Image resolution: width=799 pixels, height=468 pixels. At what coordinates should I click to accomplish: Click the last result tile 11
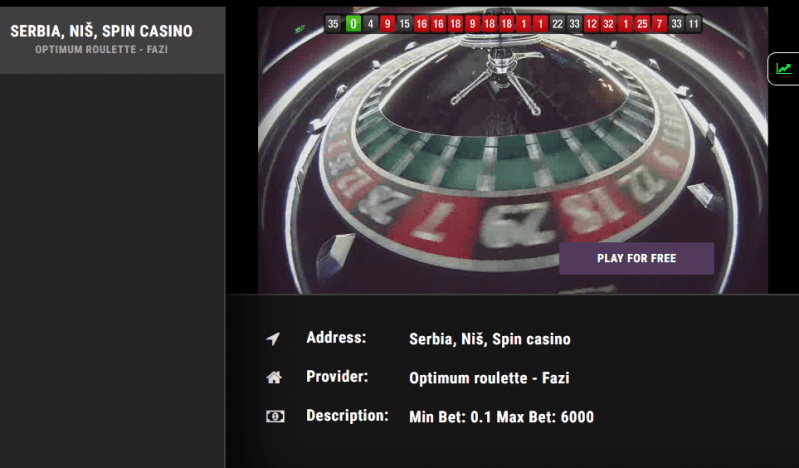[x=693, y=23]
